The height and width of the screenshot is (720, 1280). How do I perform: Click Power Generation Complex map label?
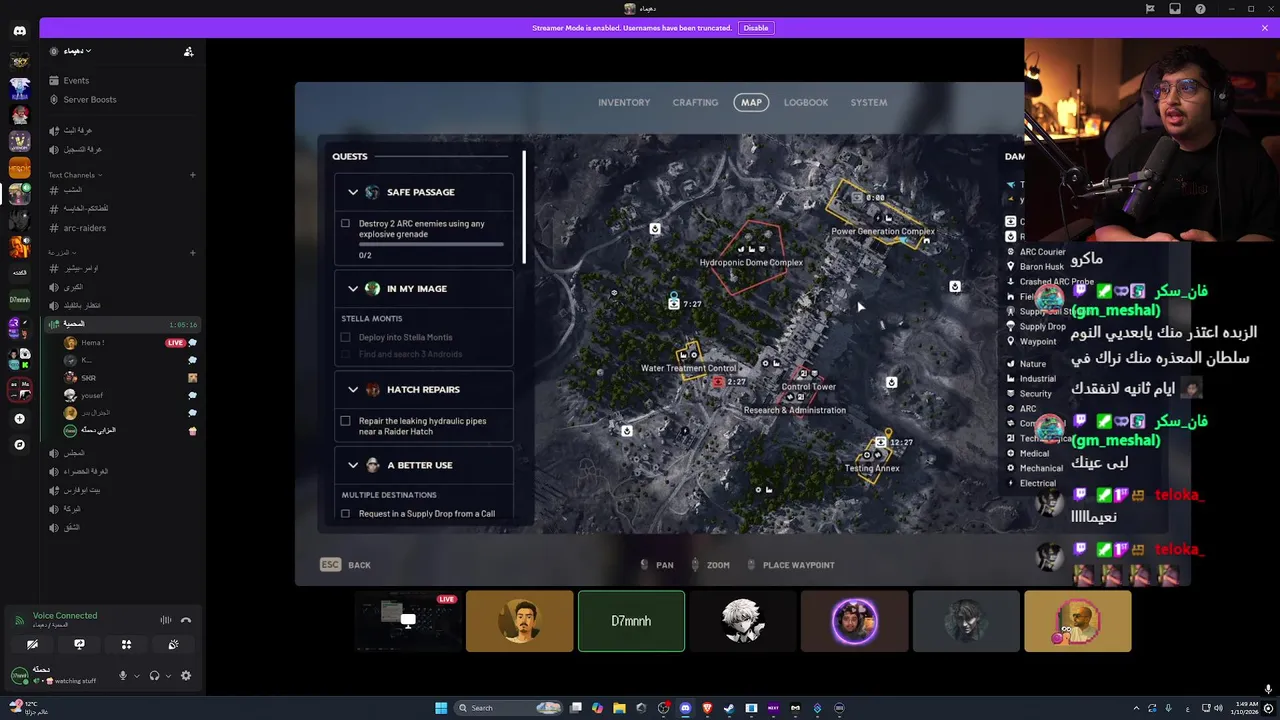pyautogui.click(x=883, y=232)
